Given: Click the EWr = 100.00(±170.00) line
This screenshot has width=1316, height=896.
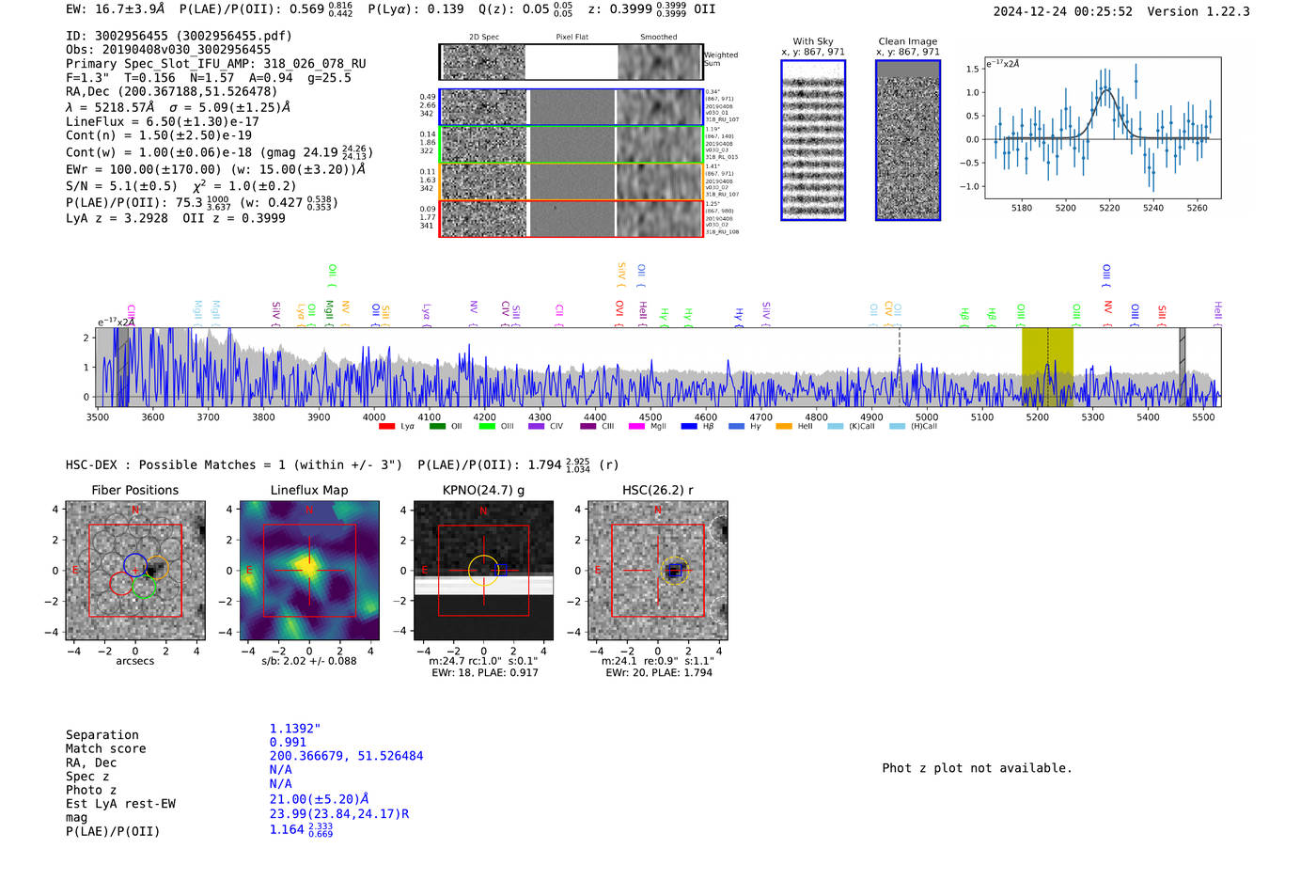Looking at the screenshot, I should (215, 169).
